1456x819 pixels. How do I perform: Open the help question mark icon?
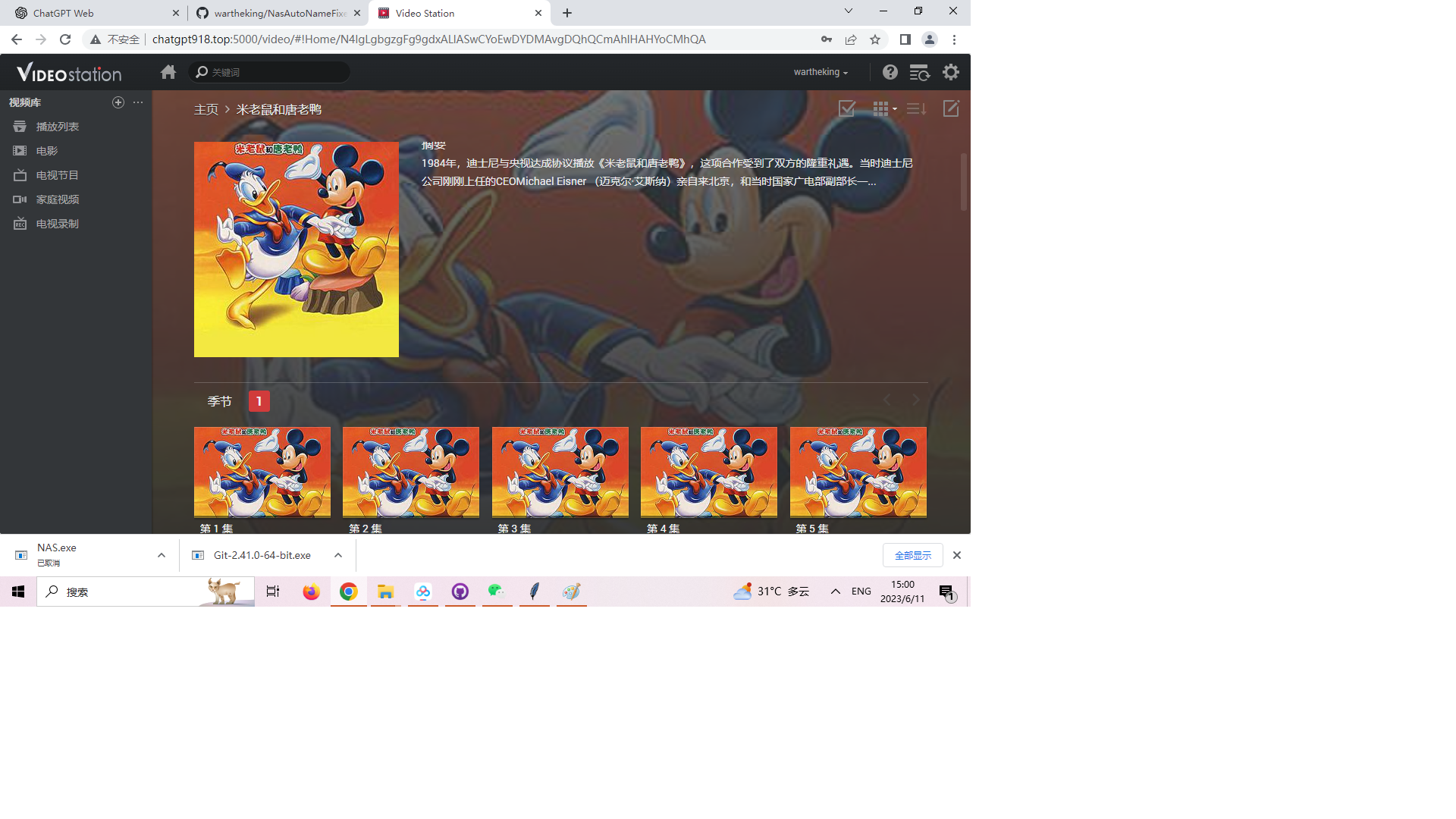click(890, 72)
